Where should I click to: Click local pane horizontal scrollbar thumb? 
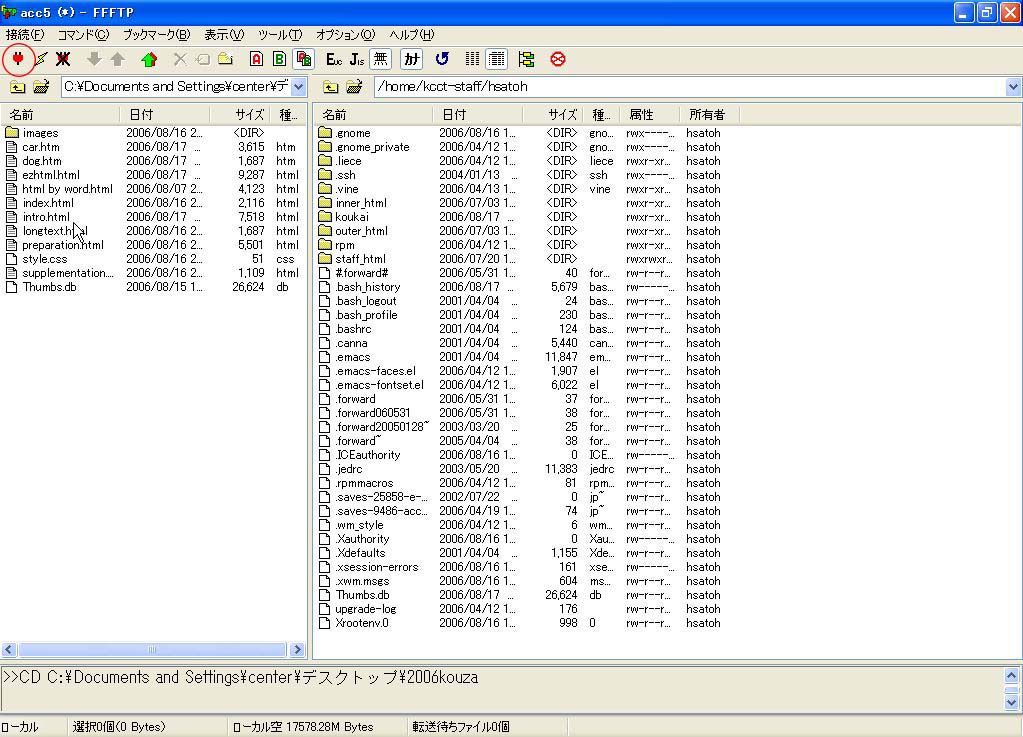click(152, 650)
